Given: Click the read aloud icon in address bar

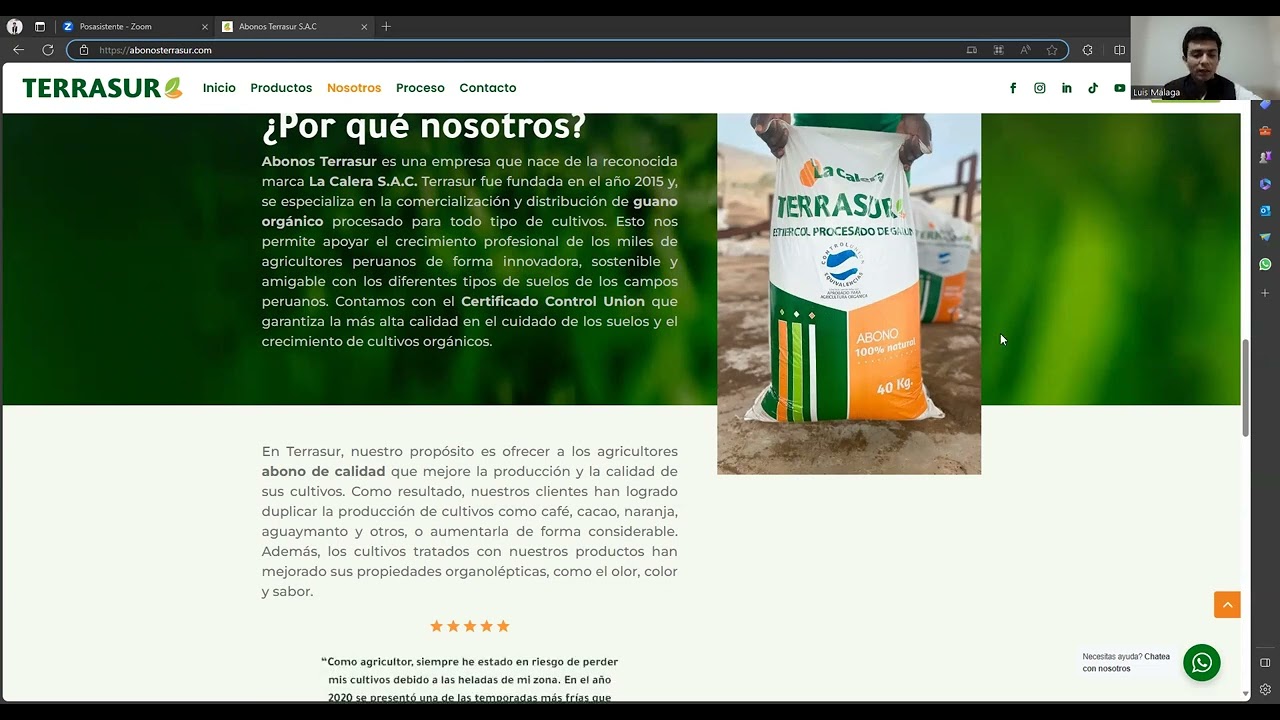Looking at the screenshot, I should pos(1025,50).
